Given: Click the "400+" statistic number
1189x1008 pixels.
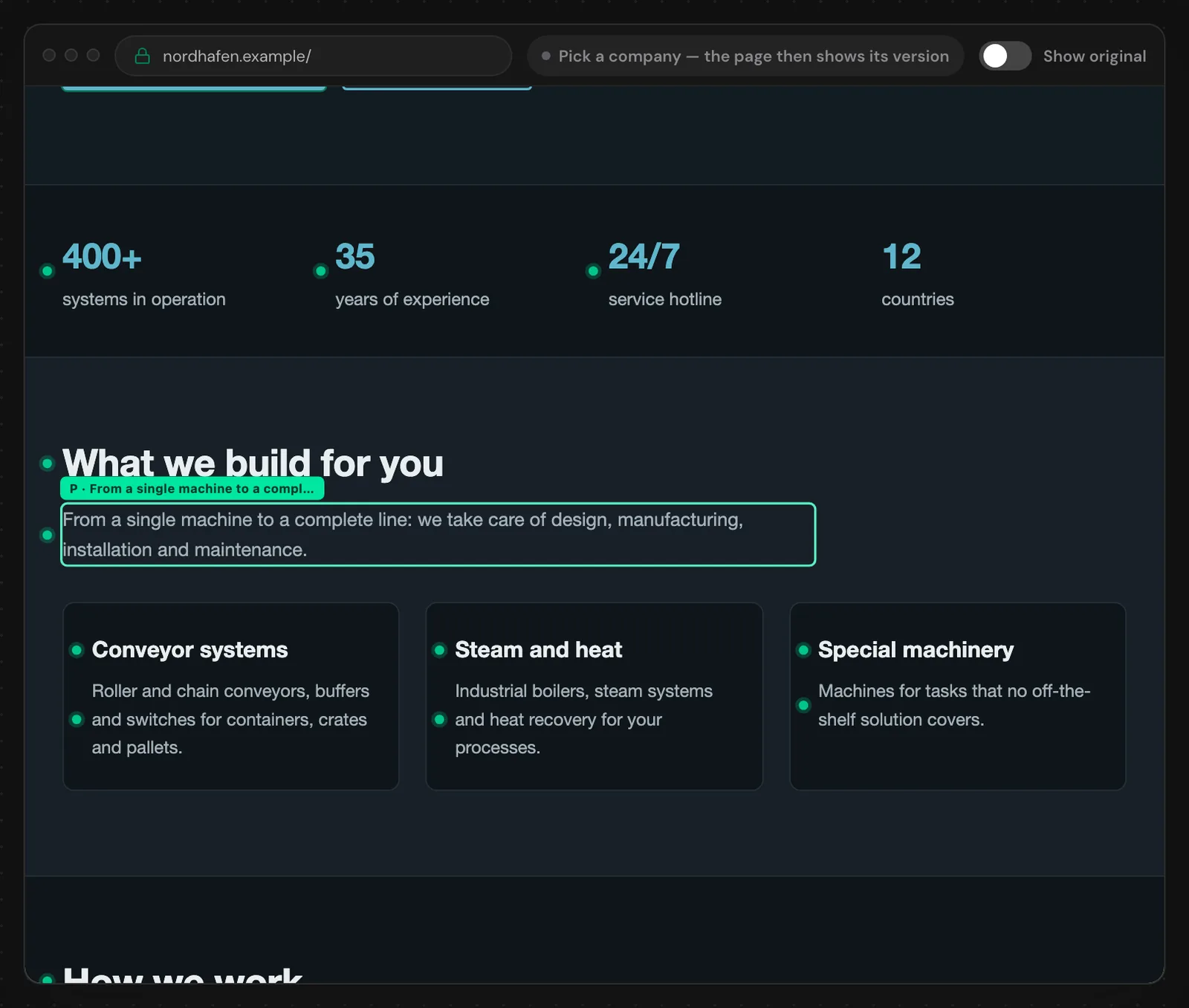Looking at the screenshot, I should (x=102, y=257).
